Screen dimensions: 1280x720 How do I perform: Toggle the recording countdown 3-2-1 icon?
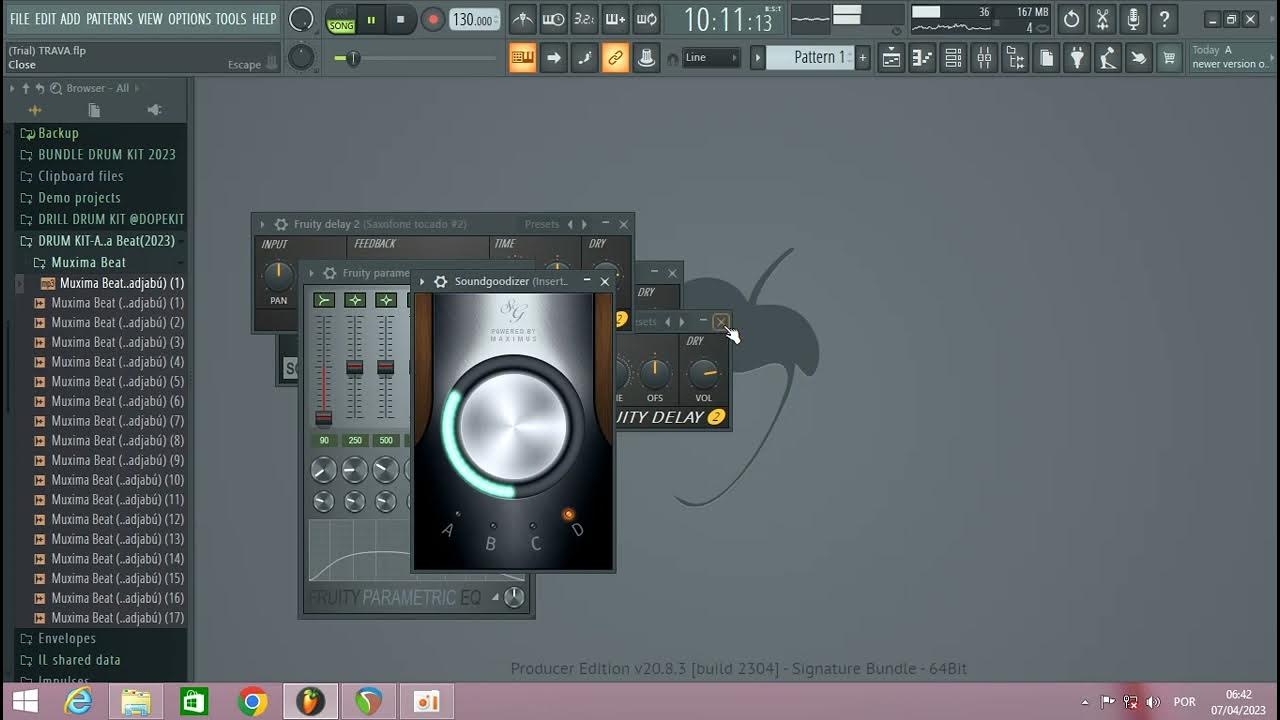coord(584,19)
